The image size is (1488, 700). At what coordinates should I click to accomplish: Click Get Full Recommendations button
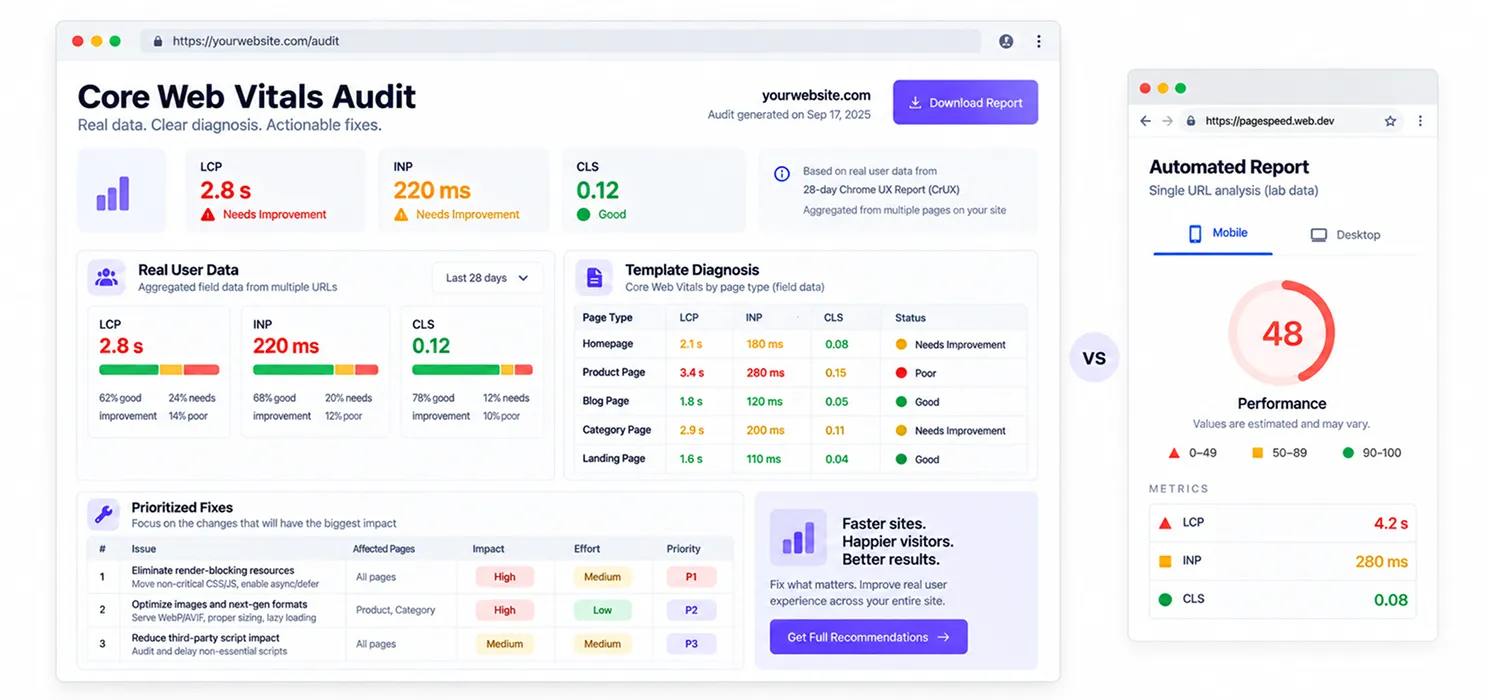pos(868,637)
